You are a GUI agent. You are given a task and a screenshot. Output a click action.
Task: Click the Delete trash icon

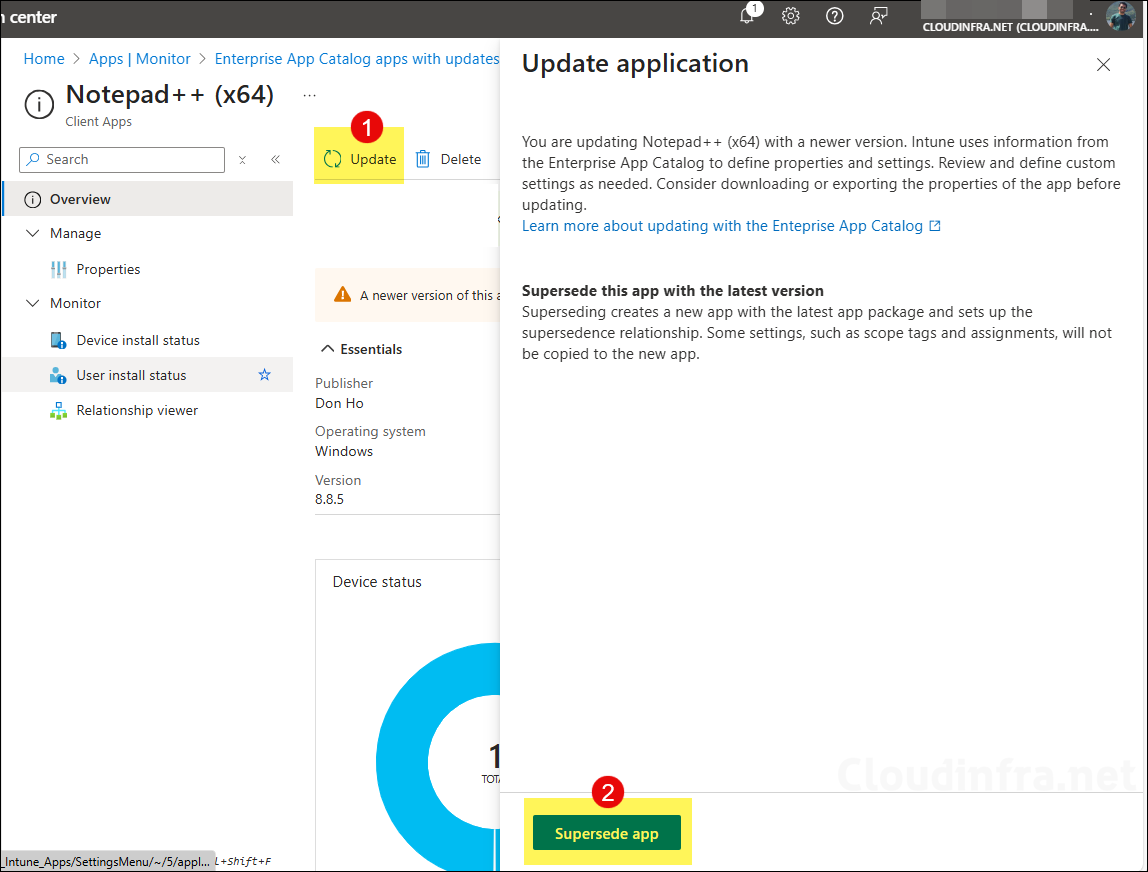click(423, 159)
